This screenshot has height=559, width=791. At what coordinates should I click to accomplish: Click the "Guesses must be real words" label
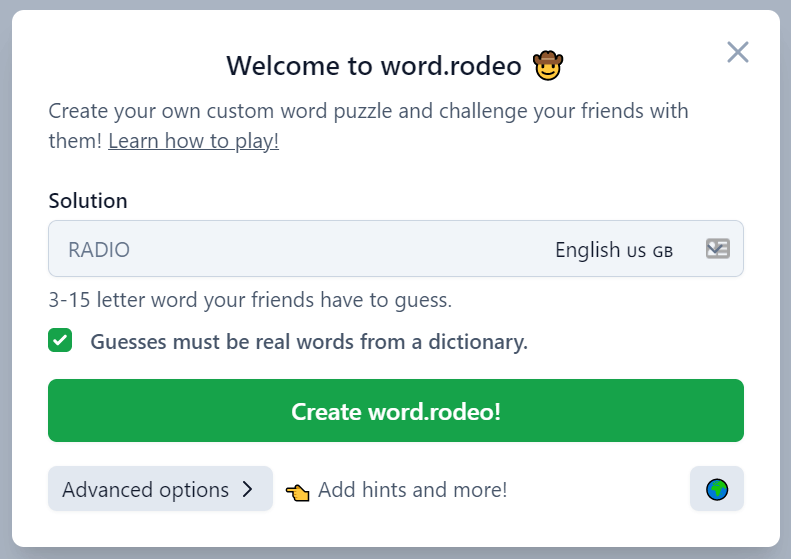[309, 342]
